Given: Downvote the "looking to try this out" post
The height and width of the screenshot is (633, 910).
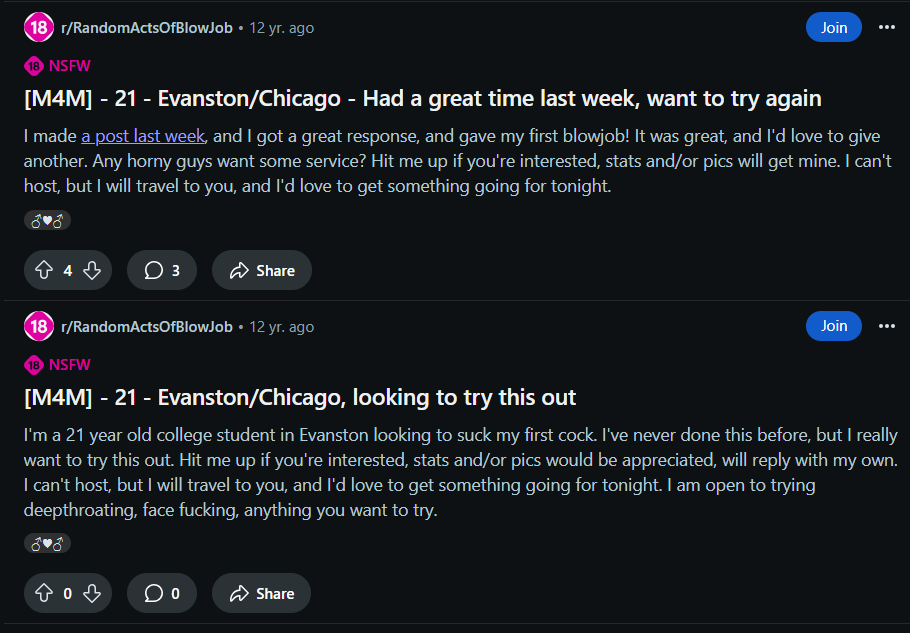Looking at the screenshot, I should coord(92,593).
